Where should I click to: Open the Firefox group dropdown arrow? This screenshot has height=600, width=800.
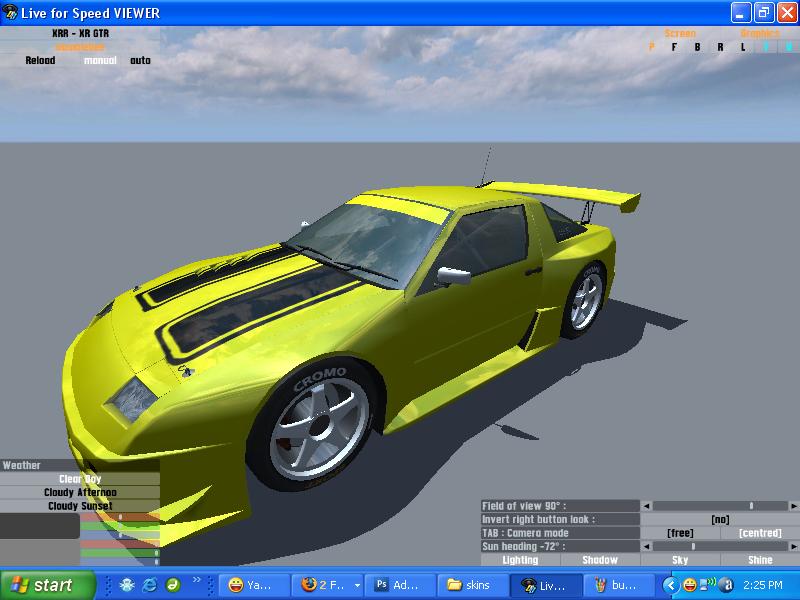point(357,586)
